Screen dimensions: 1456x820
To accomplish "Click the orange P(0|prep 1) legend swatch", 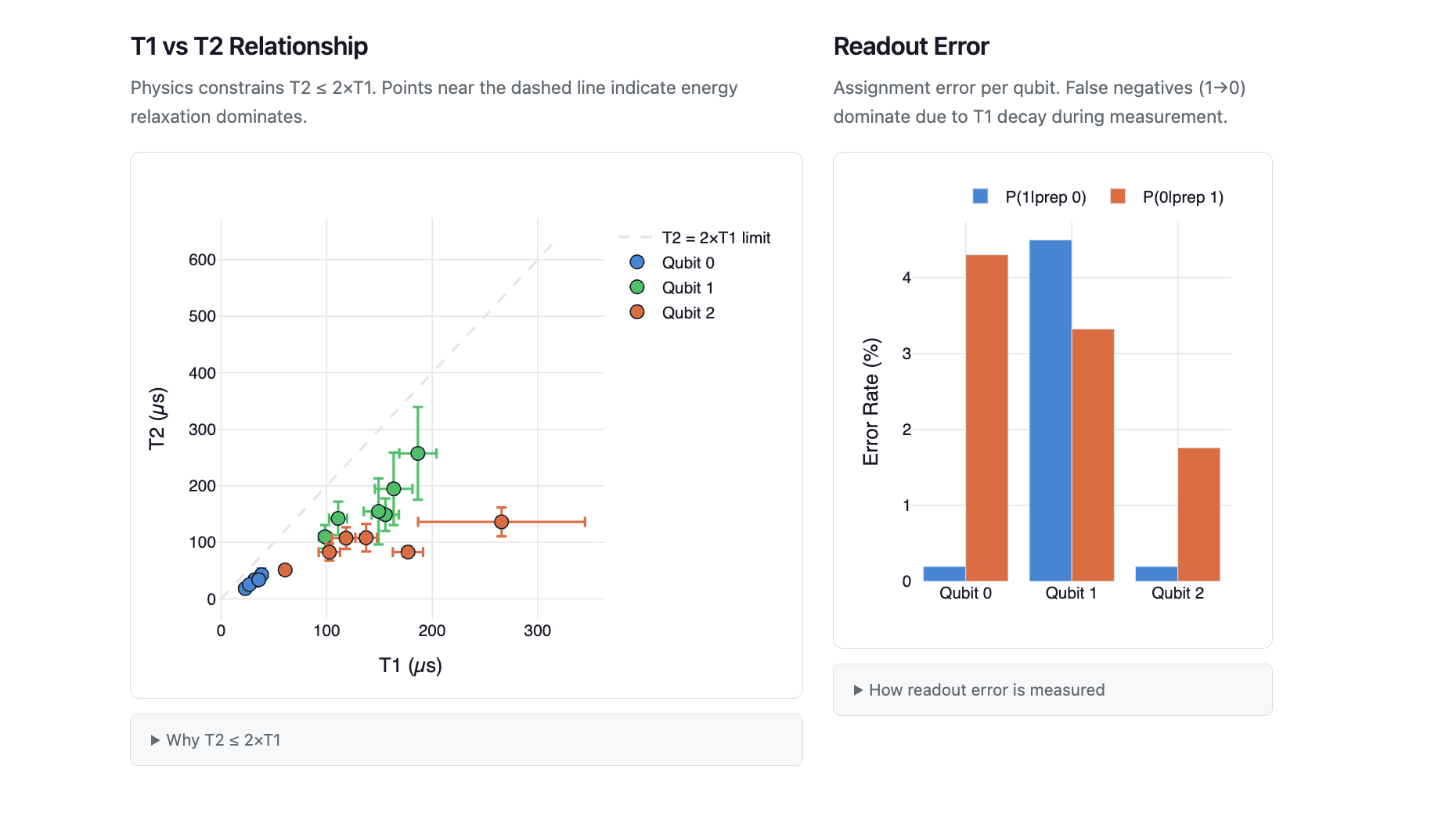I will click(1118, 196).
